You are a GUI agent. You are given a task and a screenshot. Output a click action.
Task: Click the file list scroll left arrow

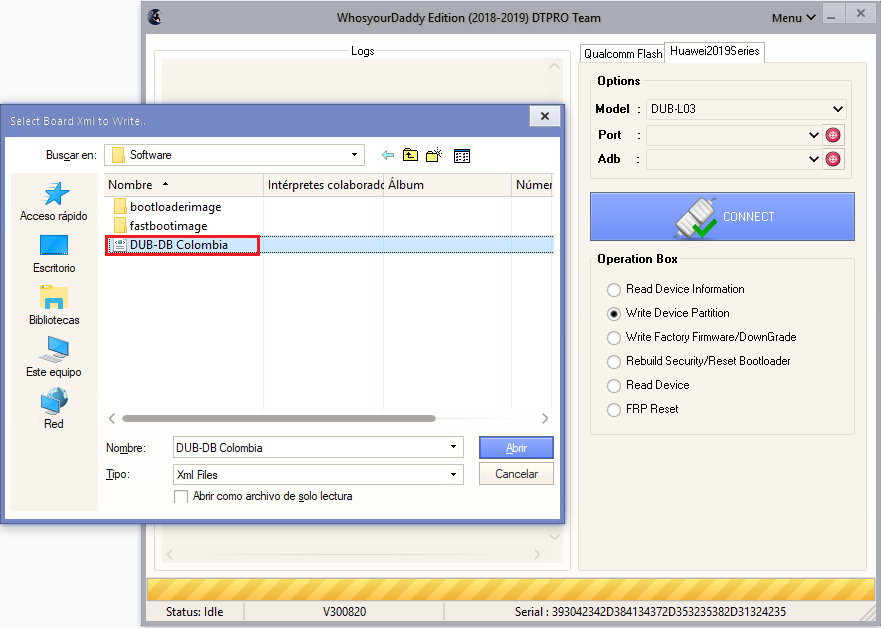(112, 418)
